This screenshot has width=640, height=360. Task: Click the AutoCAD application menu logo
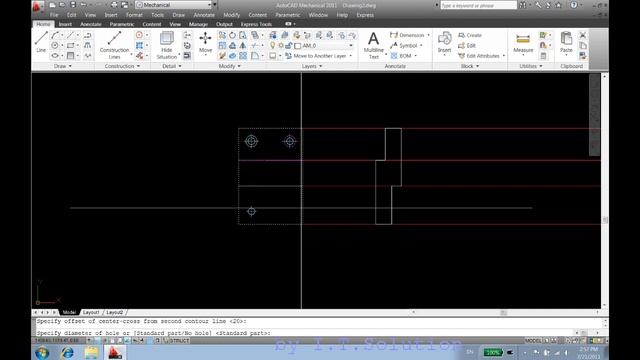point(38,6)
